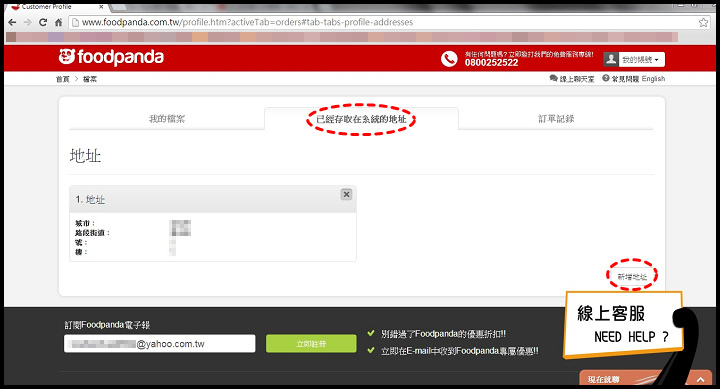Click the browser forward arrow
The width and height of the screenshot is (720, 389).
click(28, 22)
